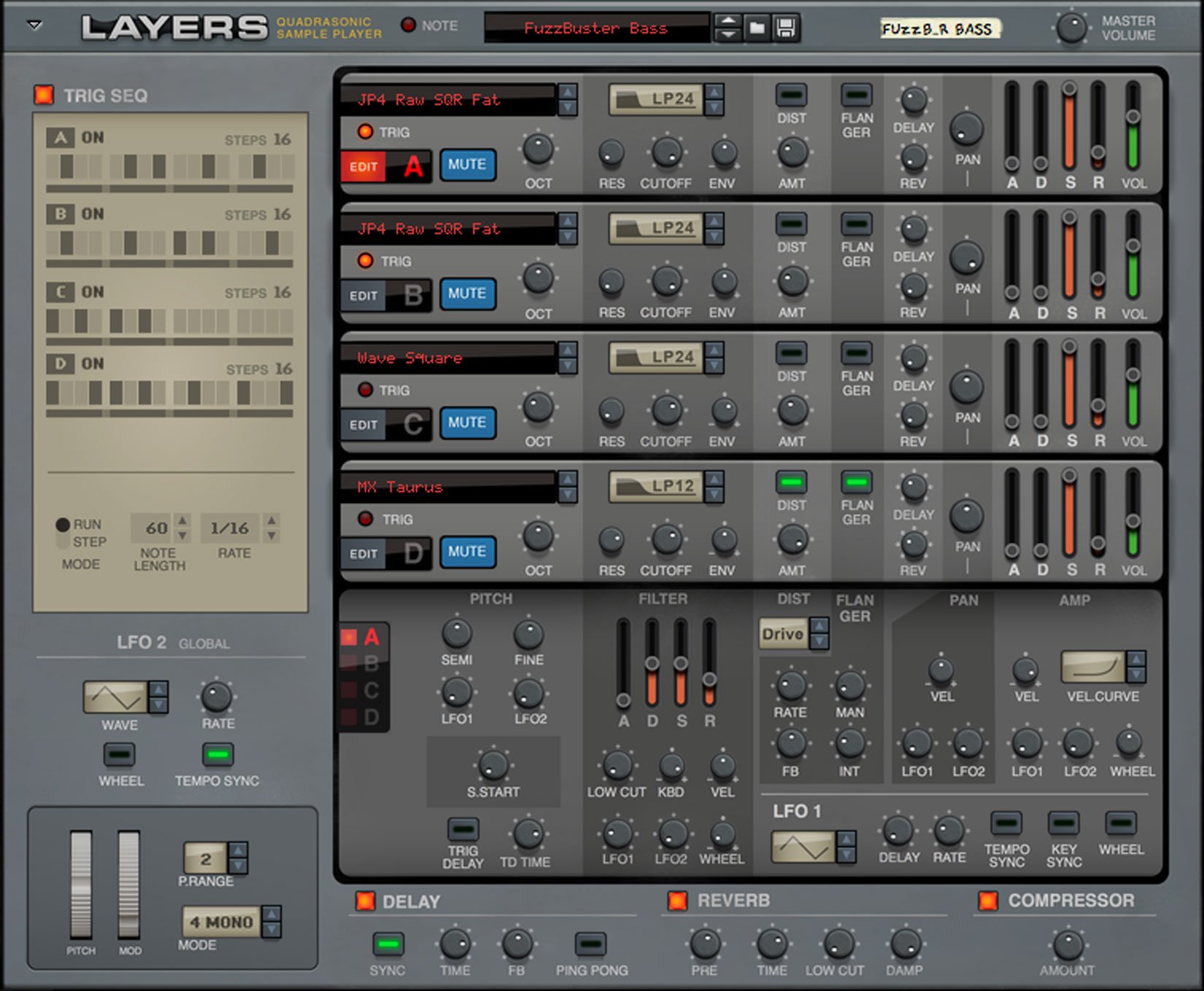1204x991 pixels.
Task: Toggle the Trig Seq power button
Action: pos(44,95)
